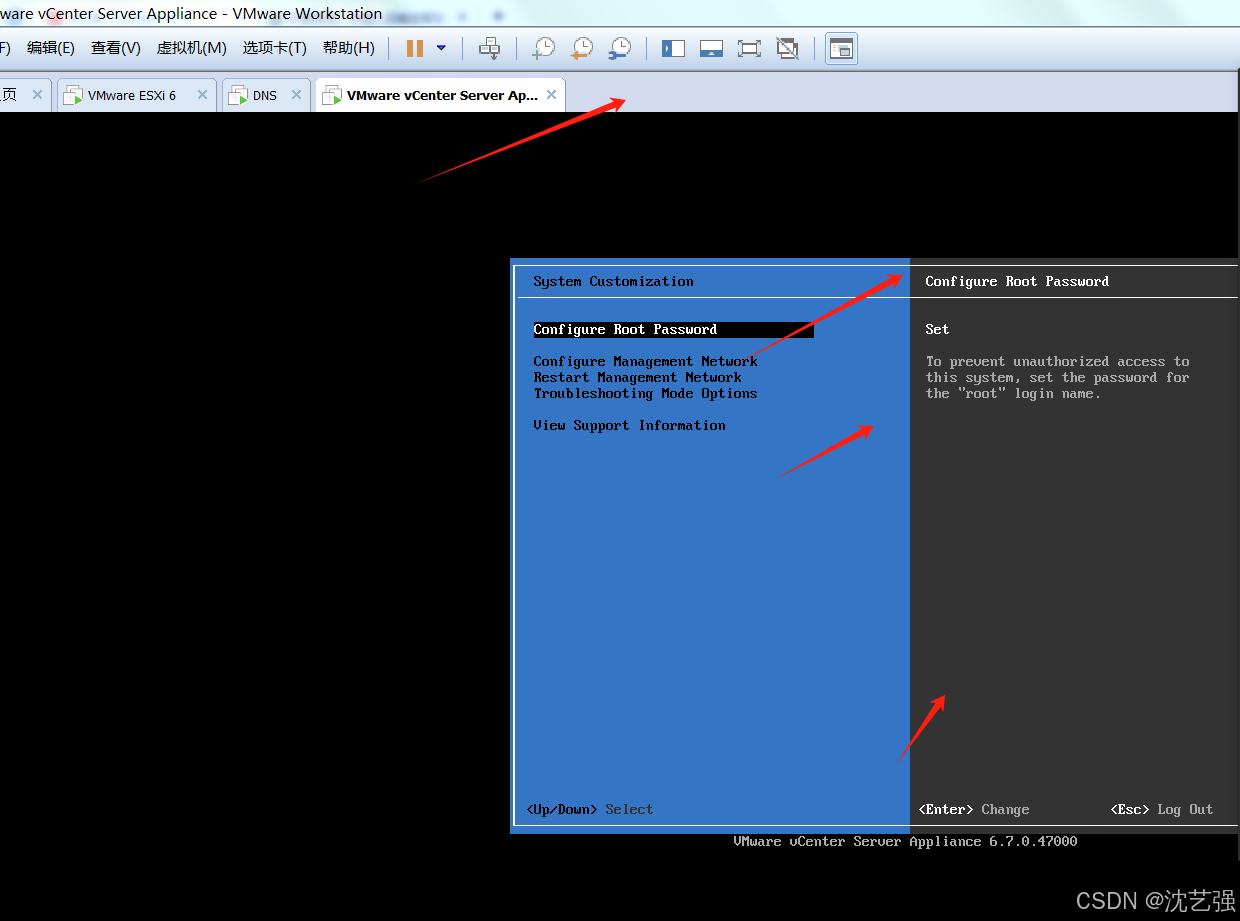Switch to the DNS tab
The image size is (1240, 921).
click(x=266, y=95)
